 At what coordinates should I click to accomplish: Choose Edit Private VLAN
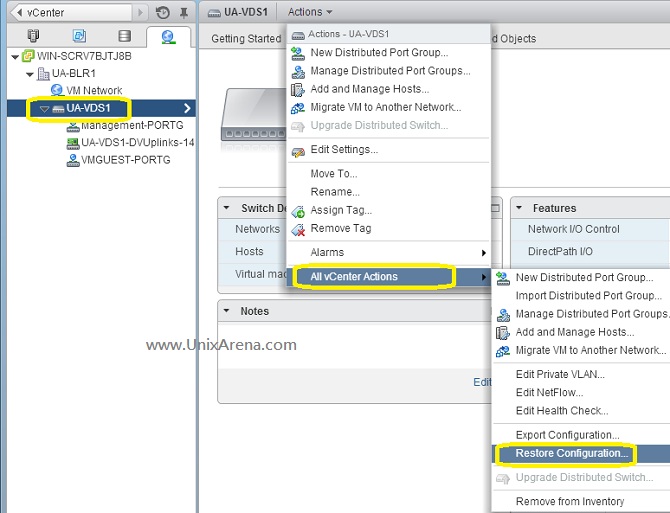pyautogui.click(x=582, y=375)
